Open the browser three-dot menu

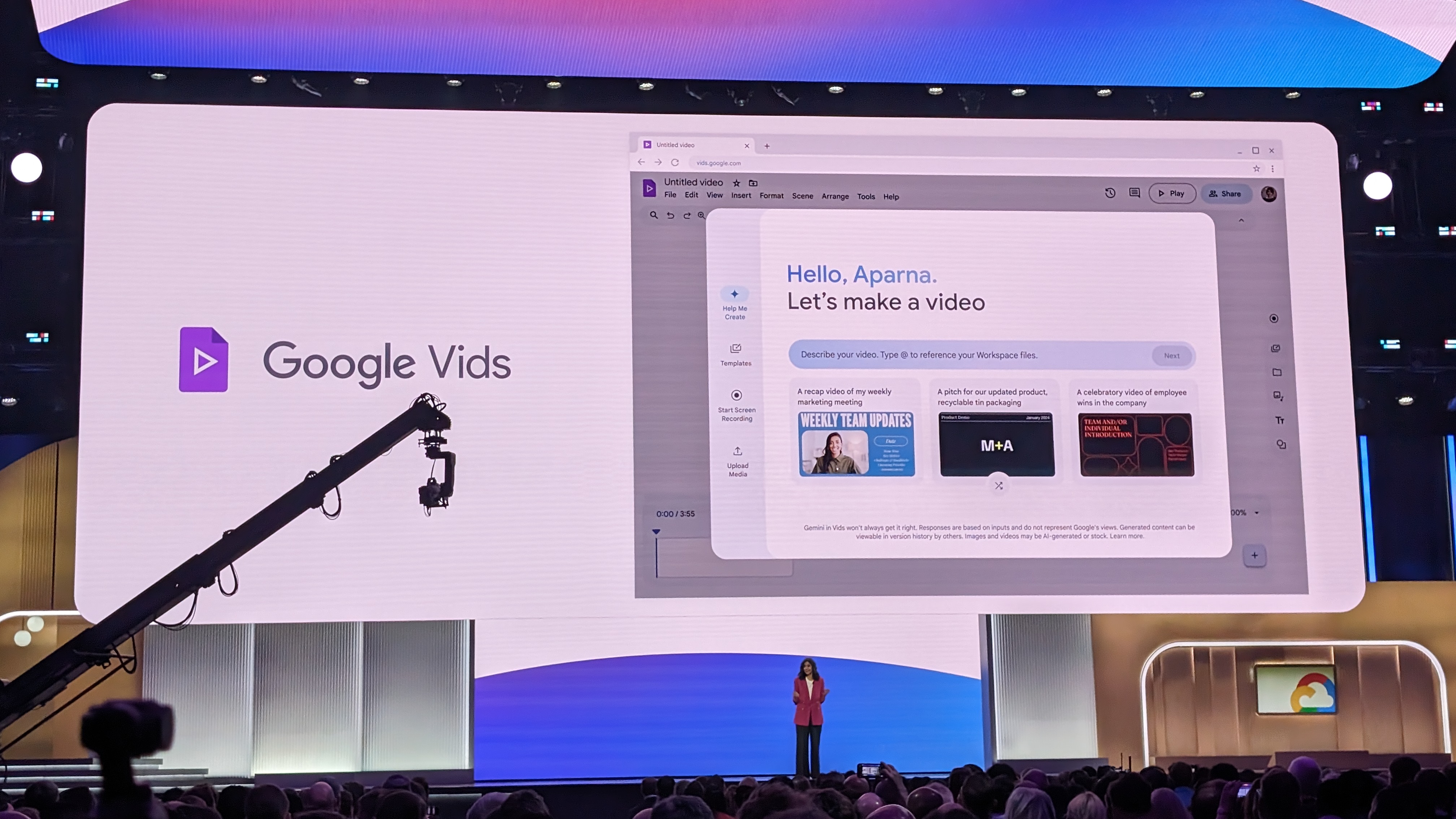click(x=1272, y=168)
